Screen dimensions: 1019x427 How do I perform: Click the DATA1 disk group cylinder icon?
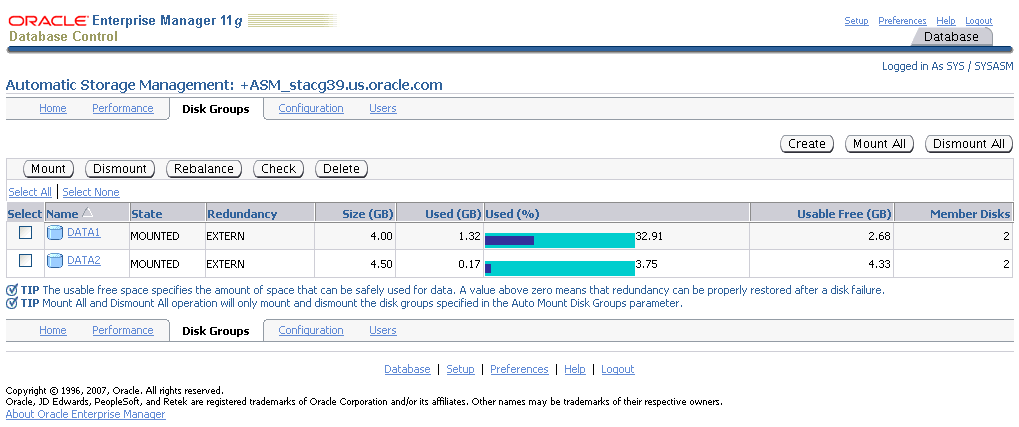pos(55,232)
